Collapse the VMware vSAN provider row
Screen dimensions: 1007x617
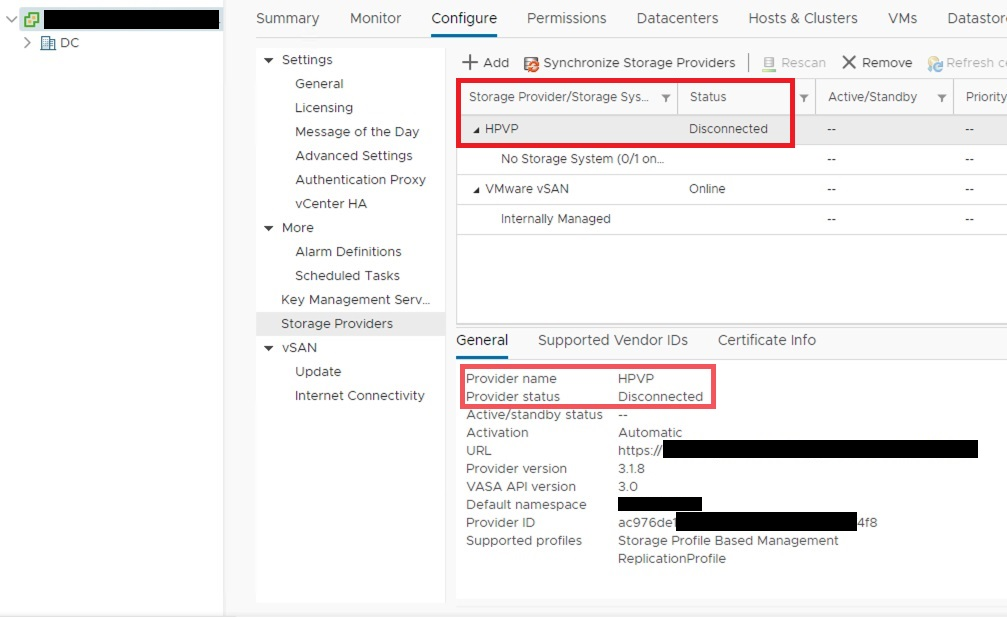(476, 189)
